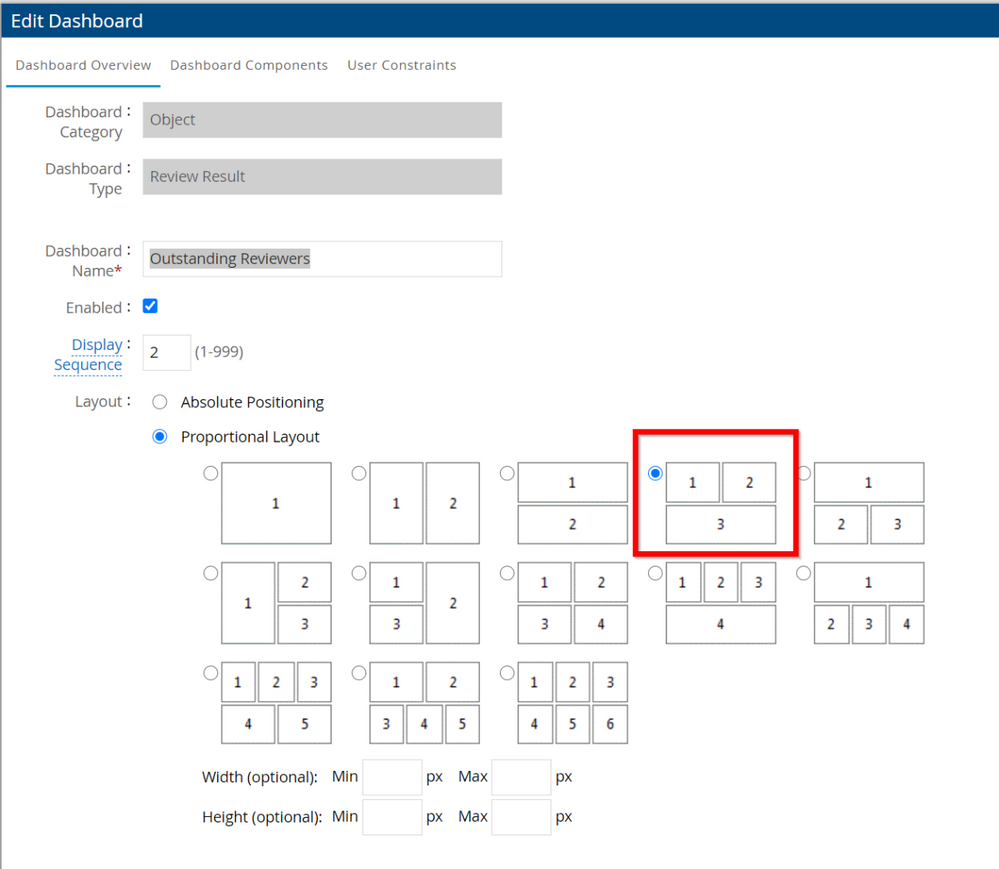Select the Dashboard Overview tab
The image size is (999, 869).
click(x=83, y=65)
